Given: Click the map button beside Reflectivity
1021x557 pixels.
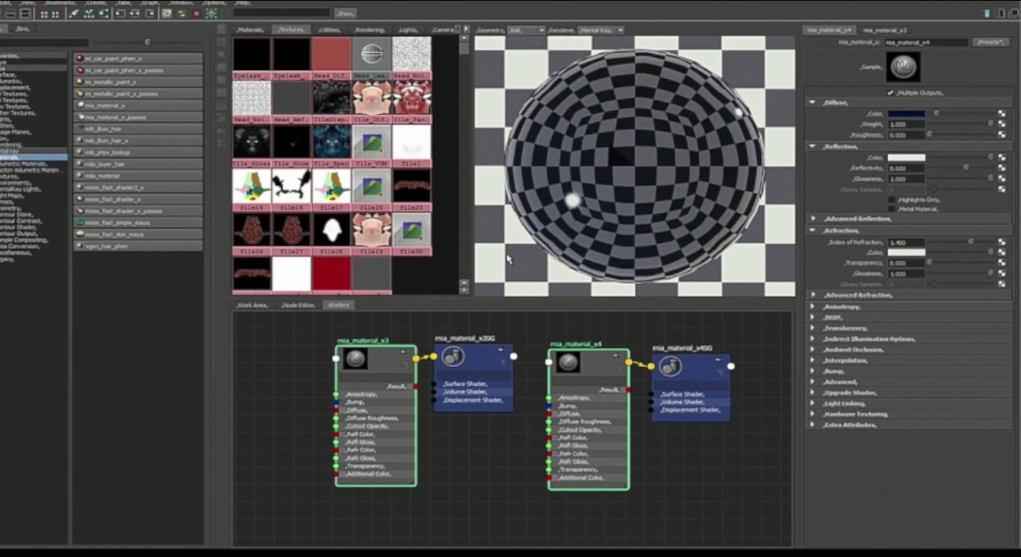Looking at the screenshot, I should click(x=1002, y=168).
